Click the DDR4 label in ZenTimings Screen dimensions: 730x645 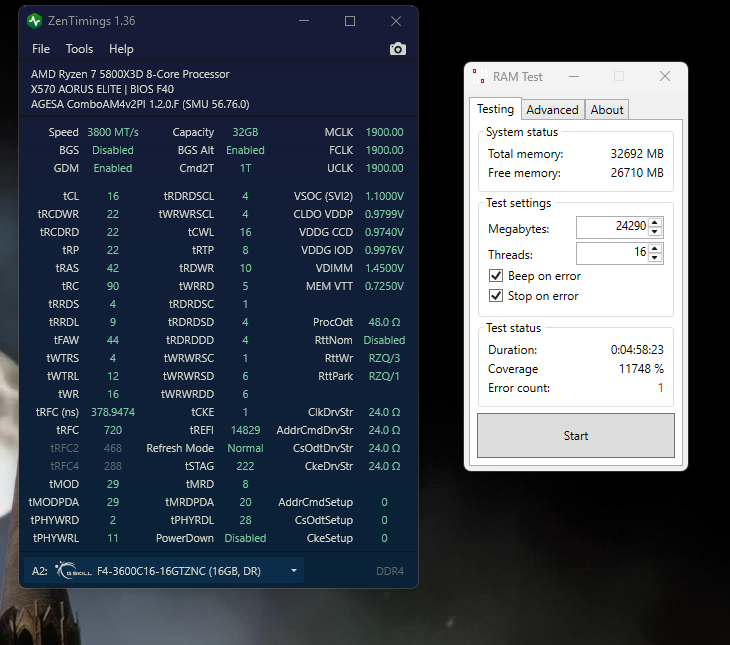[390, 571]
